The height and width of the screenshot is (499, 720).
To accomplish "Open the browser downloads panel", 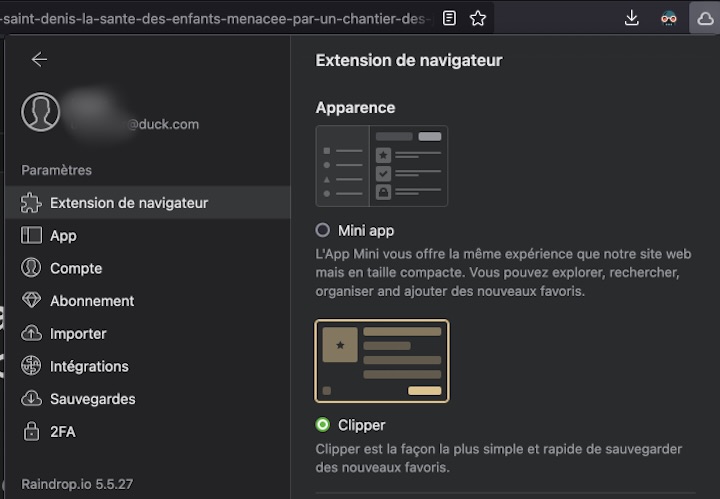I will click(632, 18).
